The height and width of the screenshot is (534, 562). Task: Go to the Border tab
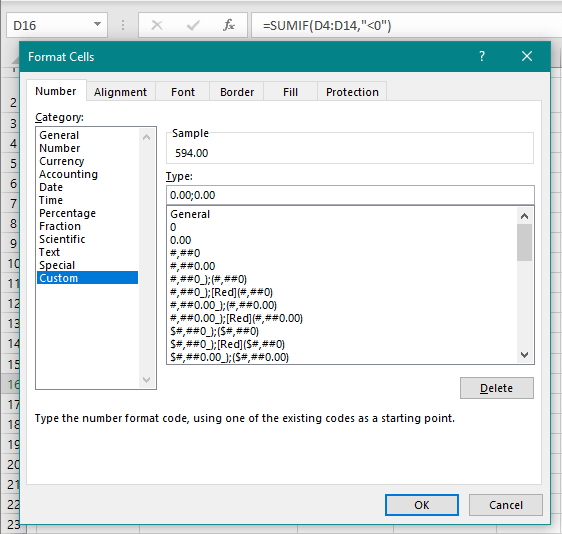coord(237,92)
